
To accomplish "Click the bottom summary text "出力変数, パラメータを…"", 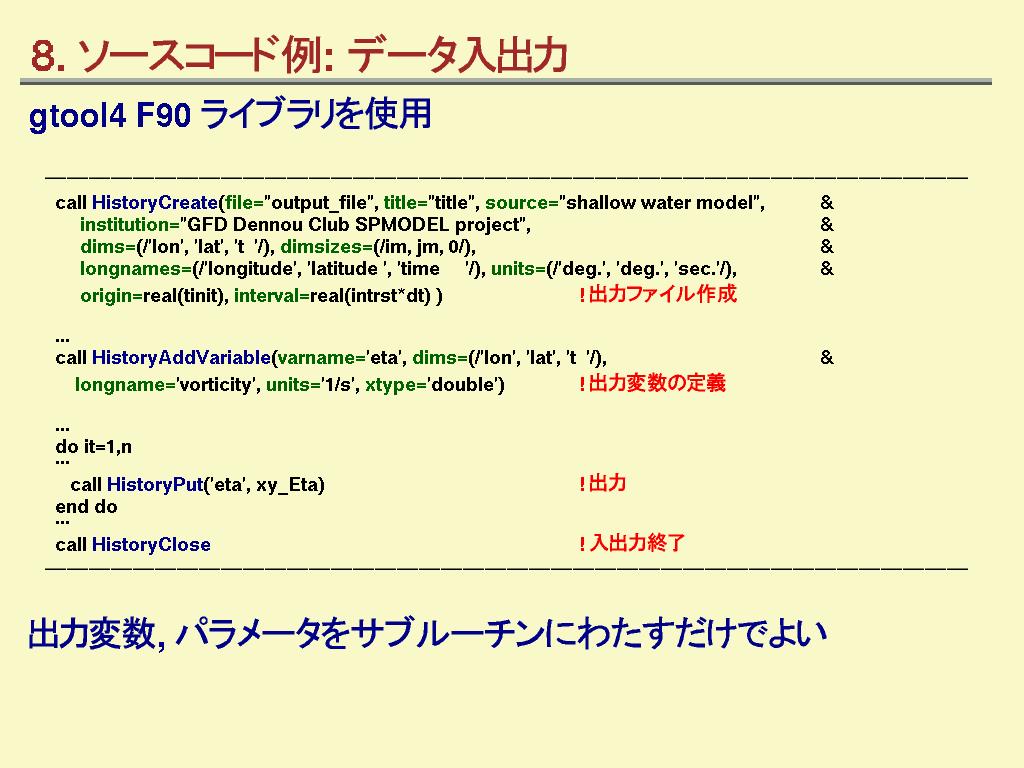I will click(x=427, y=634).
